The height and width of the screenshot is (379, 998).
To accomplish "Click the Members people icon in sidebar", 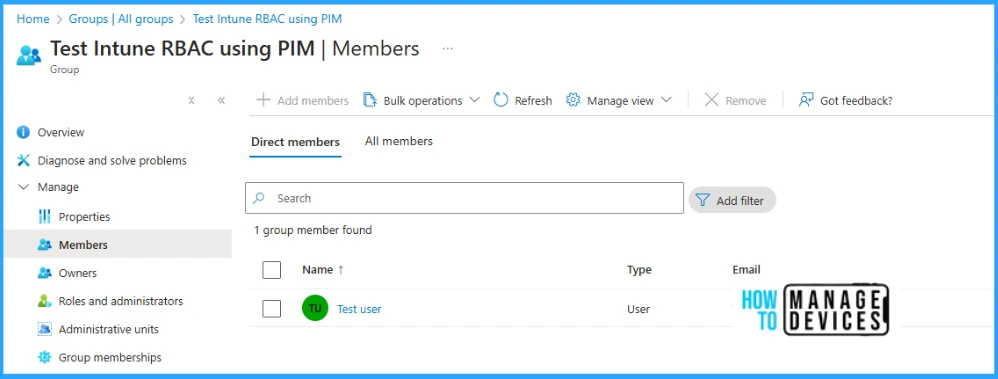I will click(45, 245).
